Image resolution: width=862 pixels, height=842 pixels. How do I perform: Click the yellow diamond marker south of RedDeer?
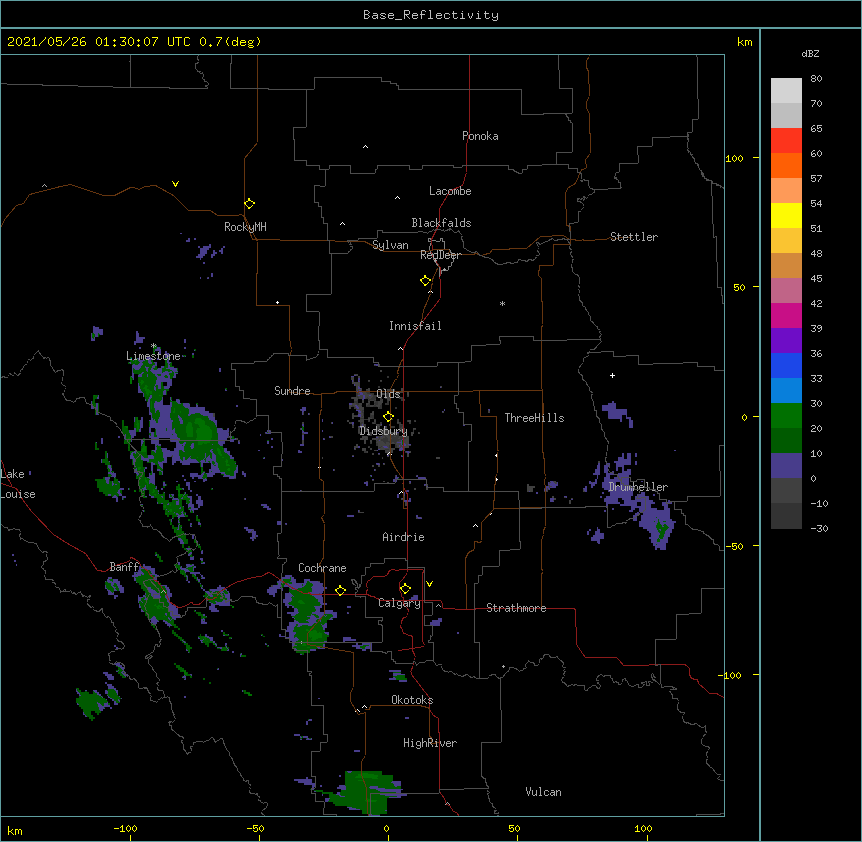tap(426, 281)
